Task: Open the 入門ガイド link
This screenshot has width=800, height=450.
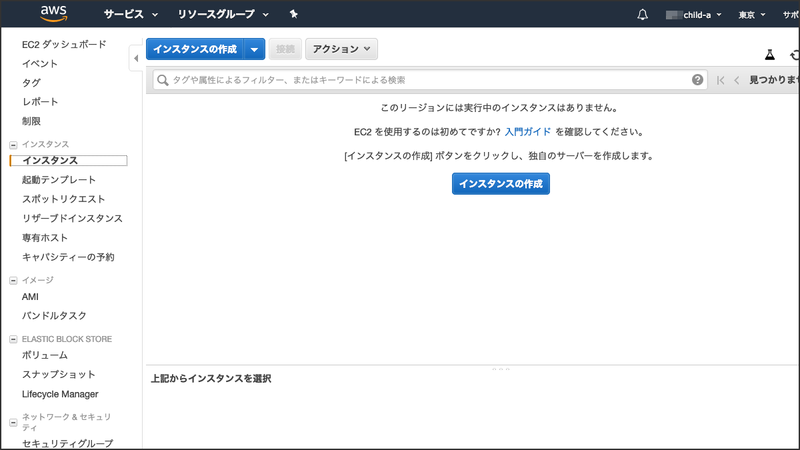Action: pos(528,132)
